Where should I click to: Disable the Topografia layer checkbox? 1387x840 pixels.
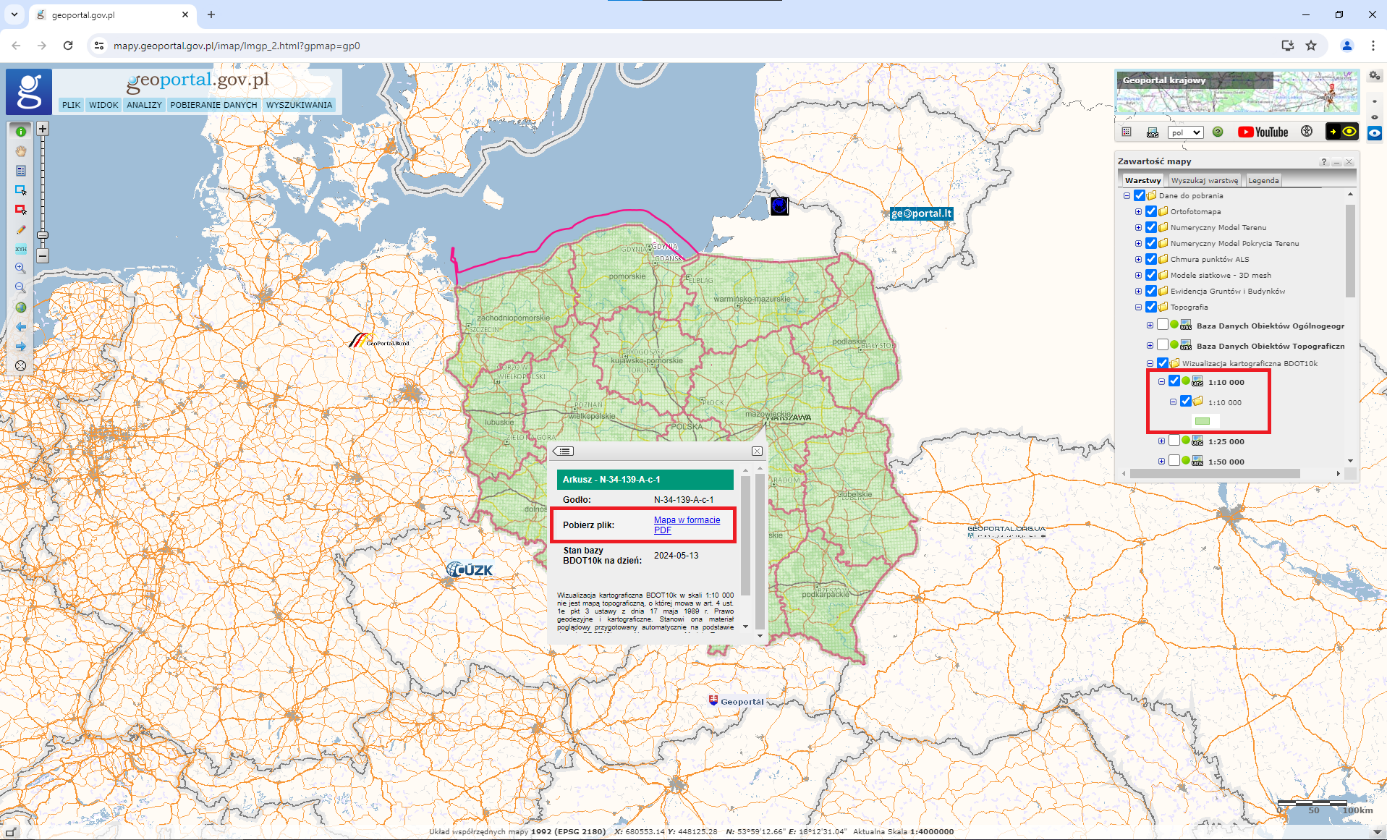[x=1151, y=306]
